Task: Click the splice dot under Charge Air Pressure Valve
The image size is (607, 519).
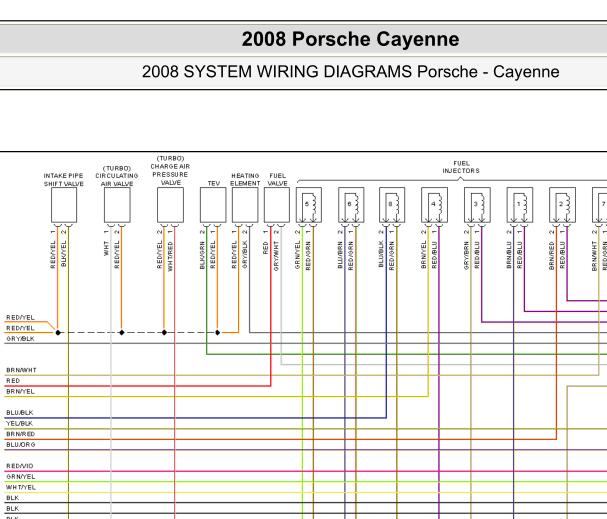Action: pos(164,332)
